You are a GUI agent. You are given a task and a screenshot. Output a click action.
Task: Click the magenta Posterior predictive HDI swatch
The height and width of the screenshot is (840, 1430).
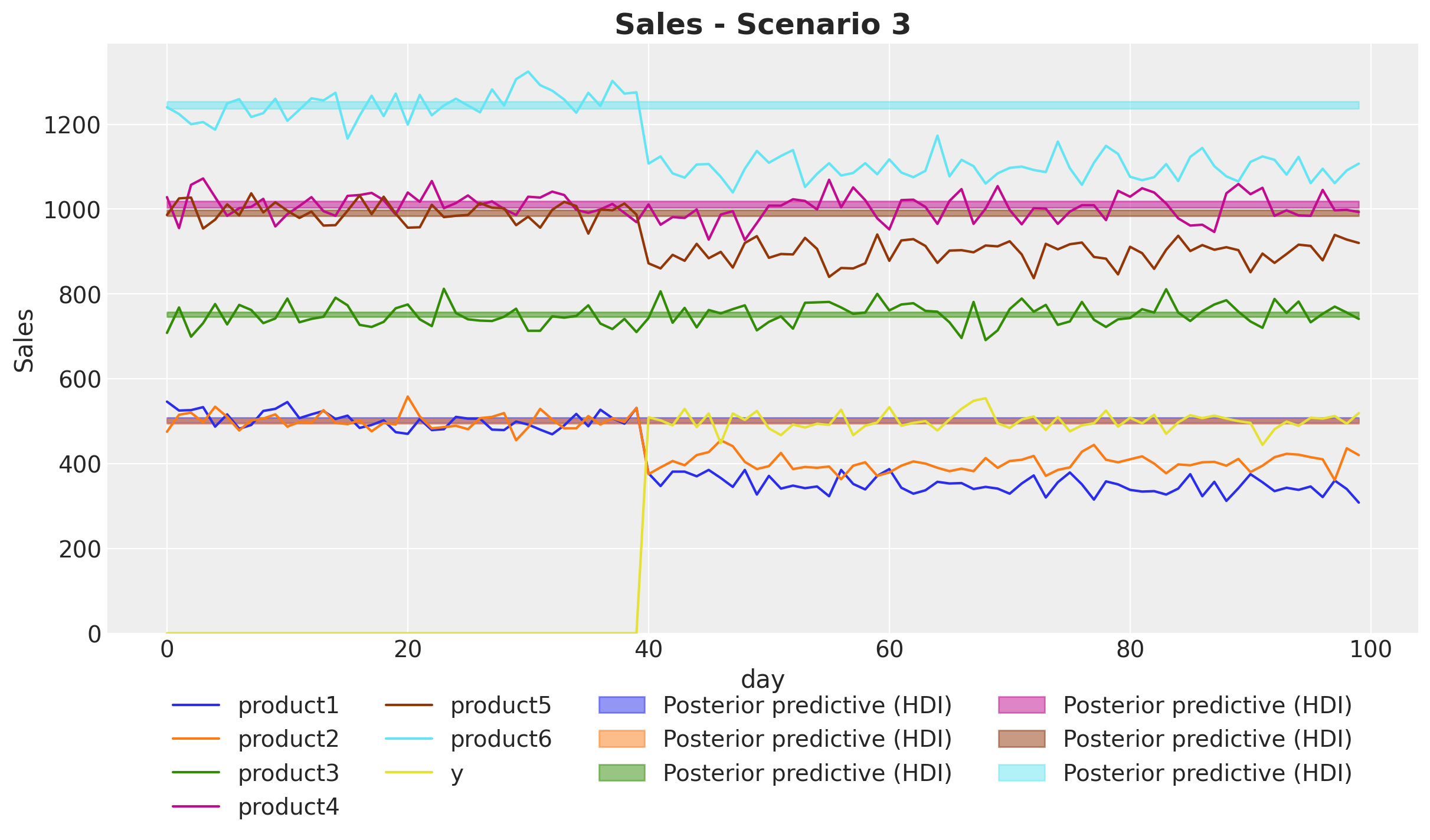[x=1022, y=705]
